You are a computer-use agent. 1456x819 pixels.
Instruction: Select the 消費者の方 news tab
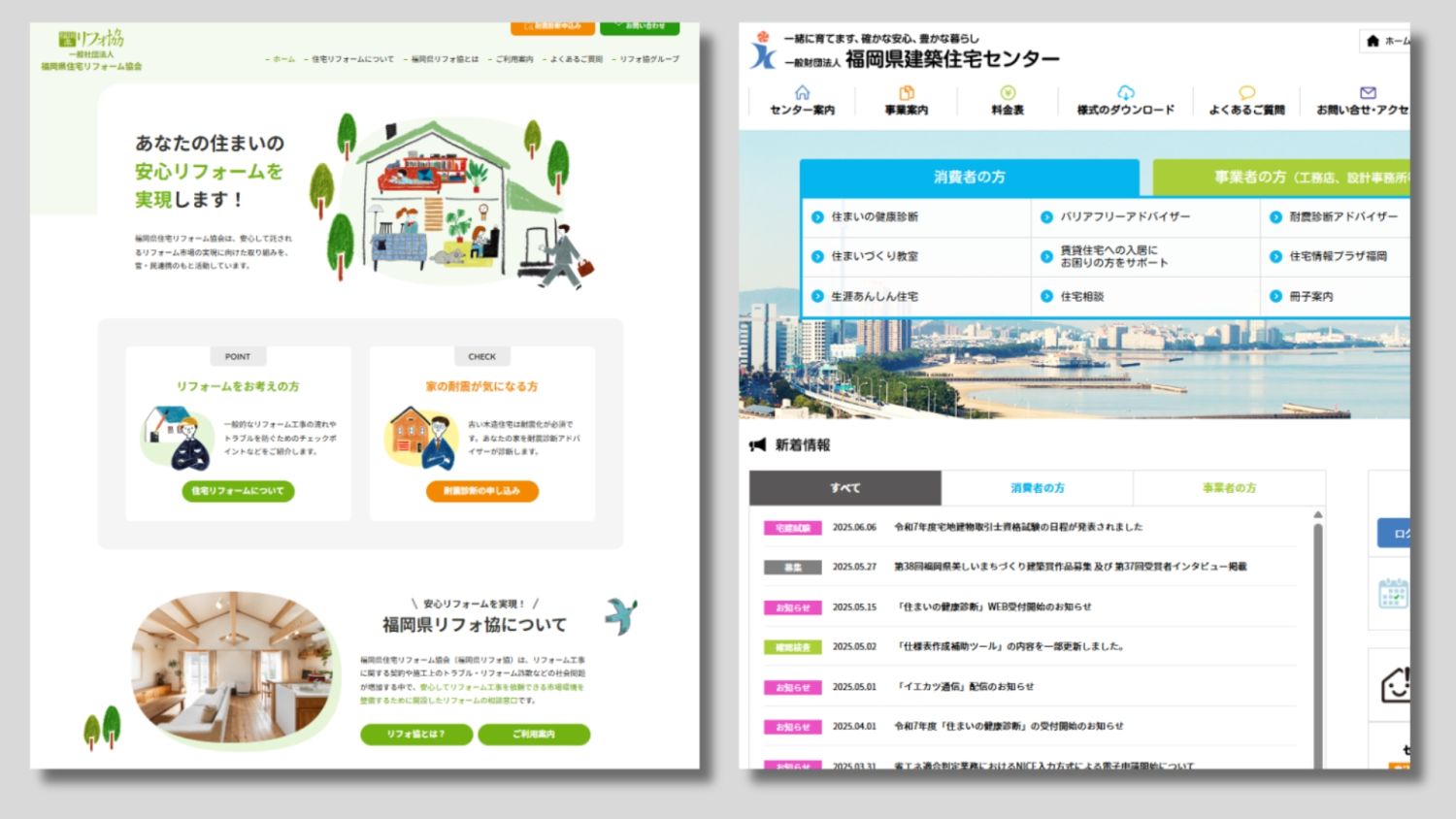(x=1038, y=488)
